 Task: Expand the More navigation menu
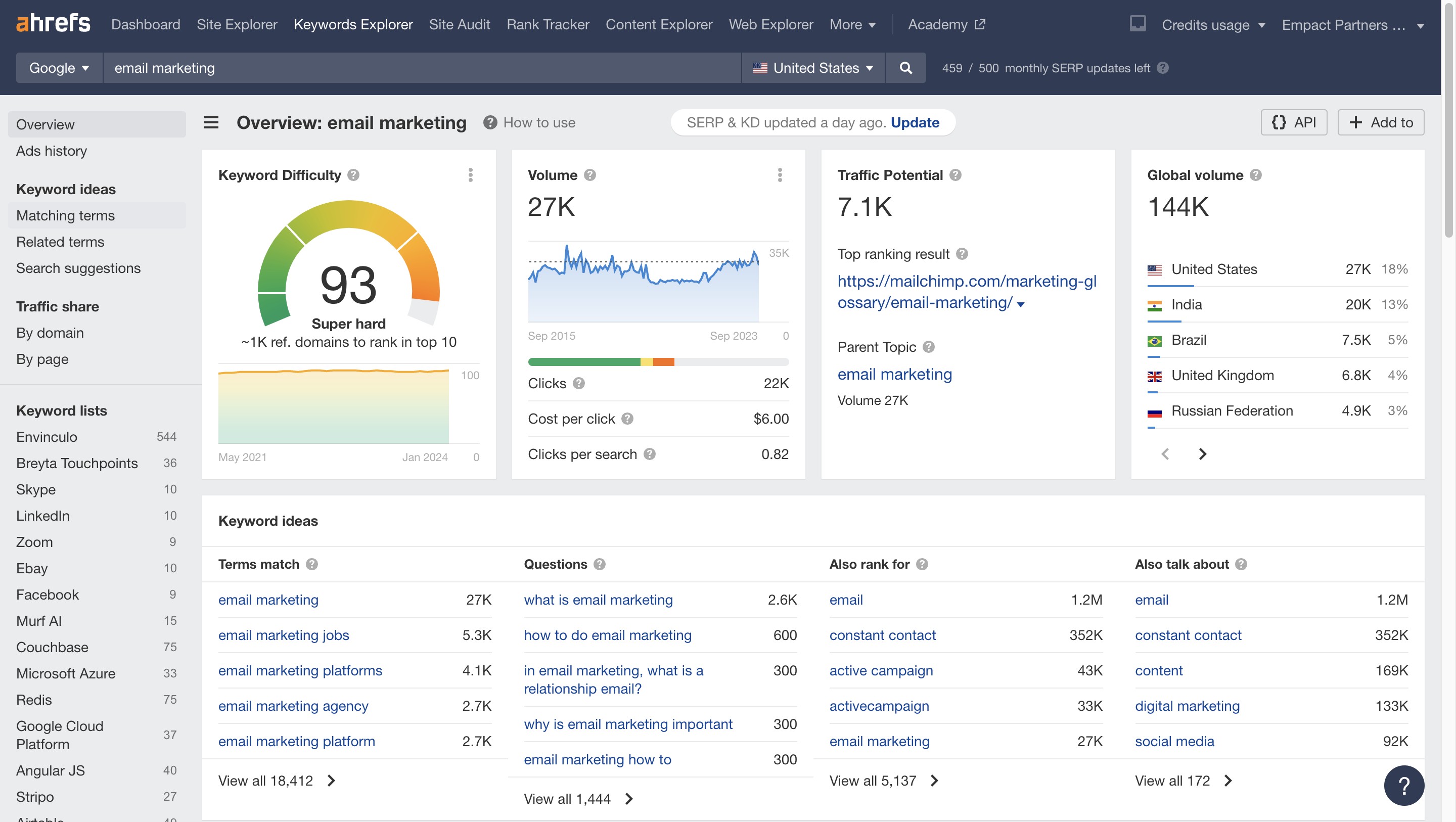pyautogui.click(x=852, y=24)
